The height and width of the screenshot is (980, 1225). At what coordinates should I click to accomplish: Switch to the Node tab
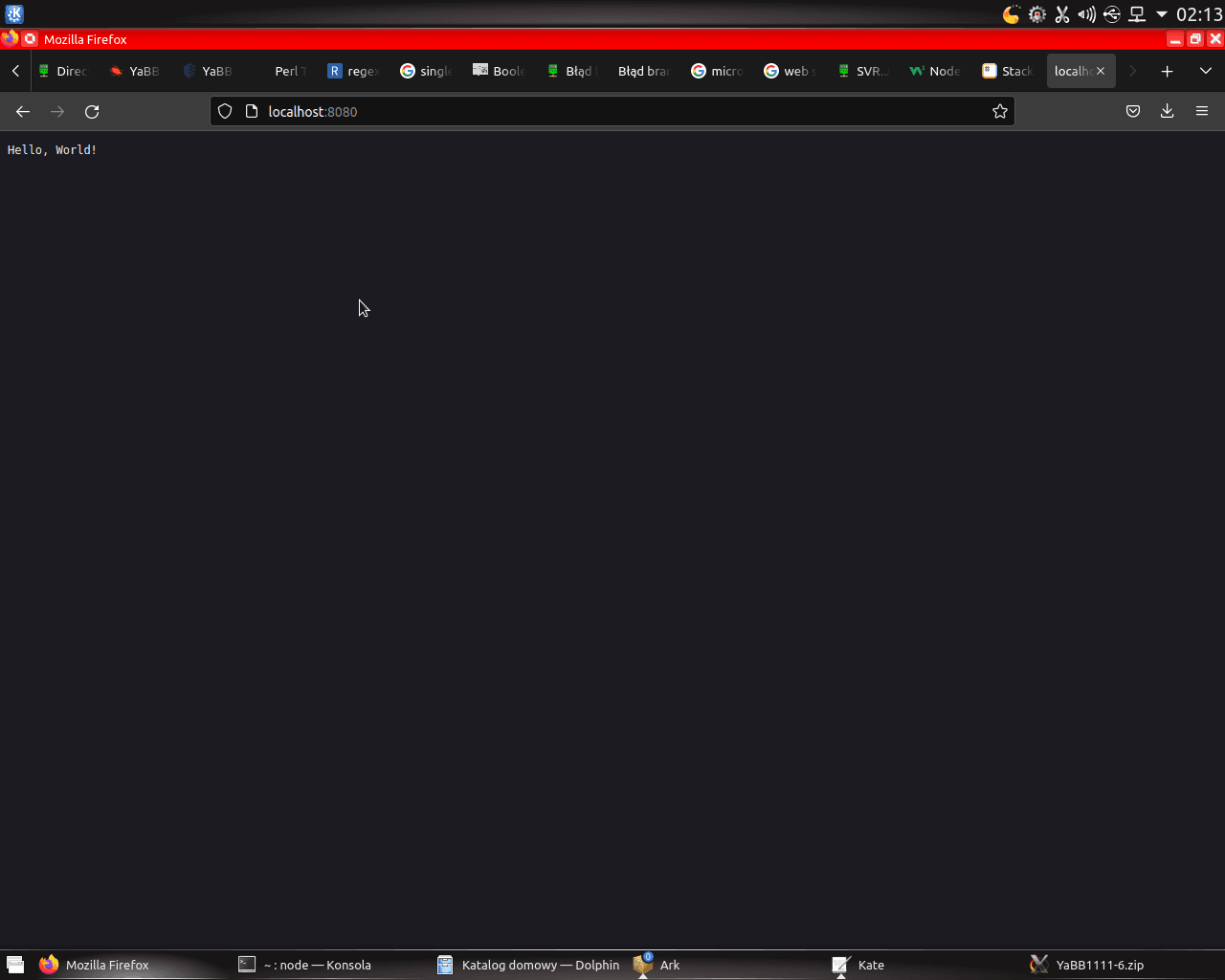pos(937,71)
